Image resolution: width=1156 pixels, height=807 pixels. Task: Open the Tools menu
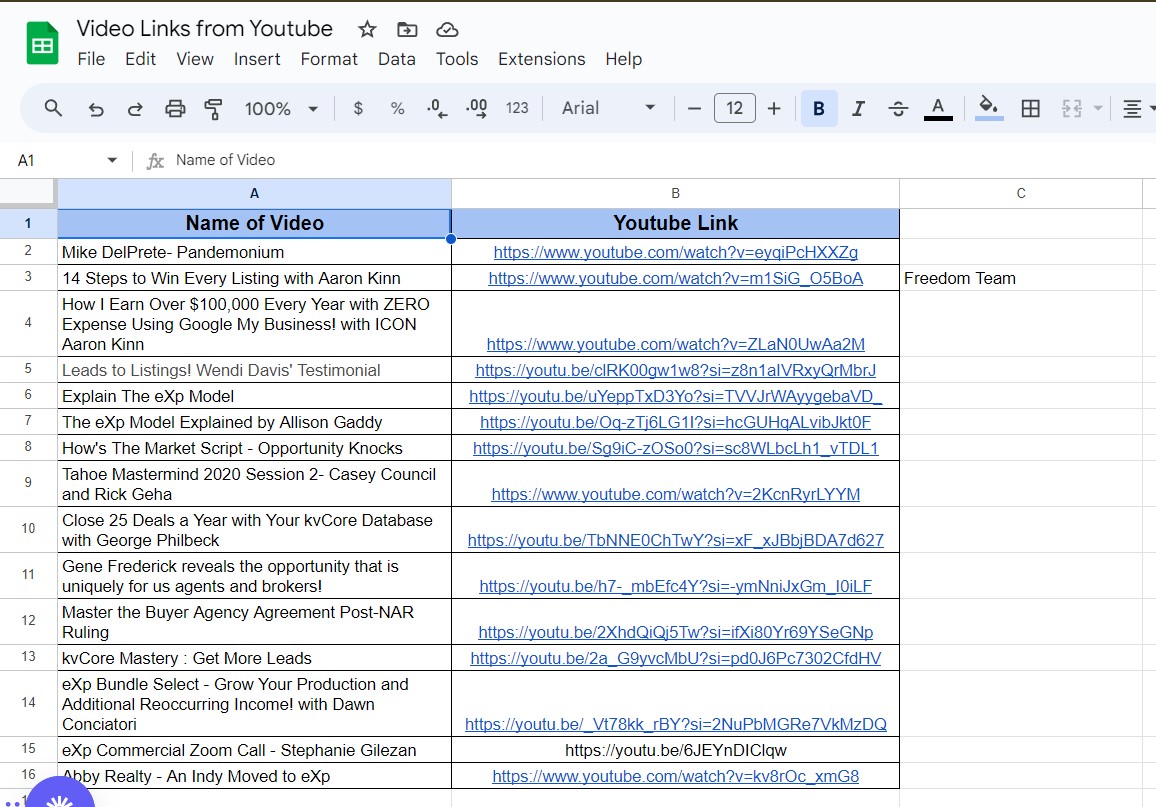(457, 59)
